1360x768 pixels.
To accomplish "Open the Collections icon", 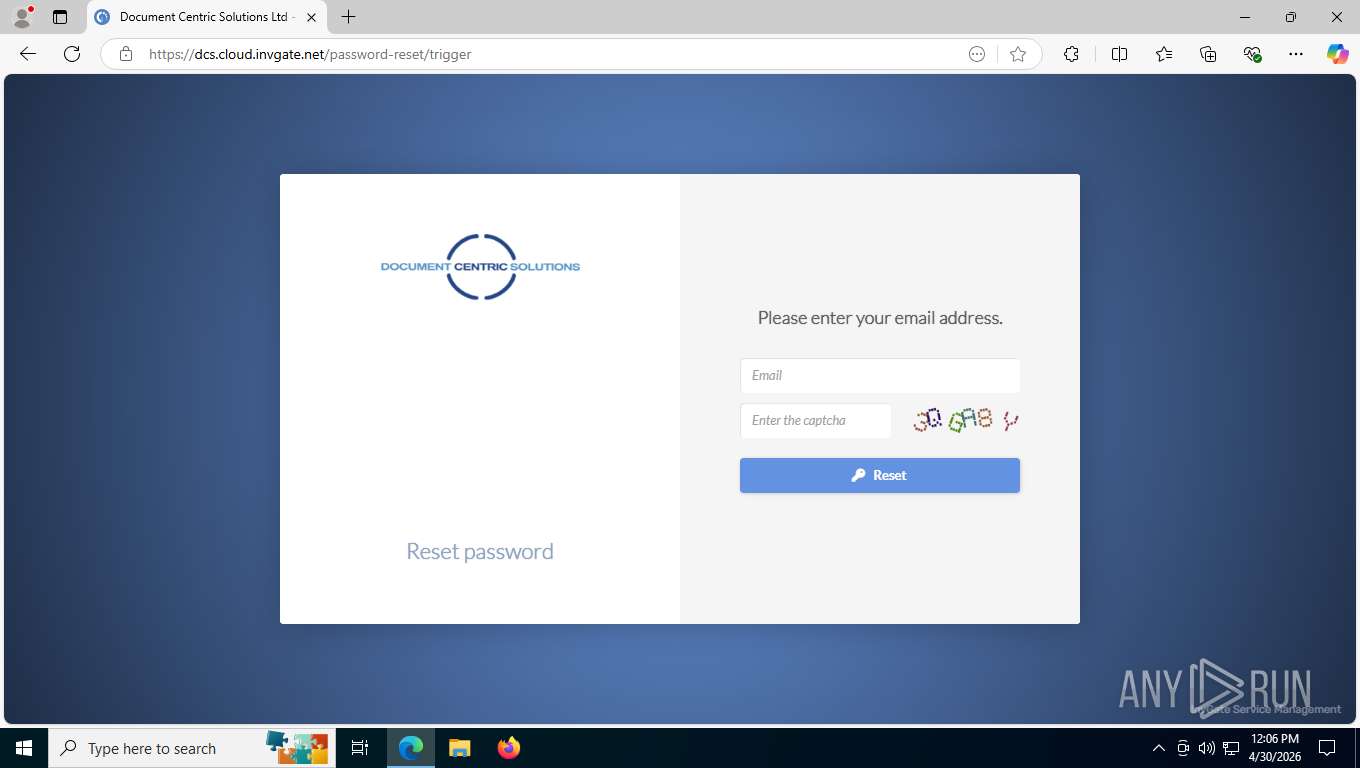I will (x=1208, y=54).
